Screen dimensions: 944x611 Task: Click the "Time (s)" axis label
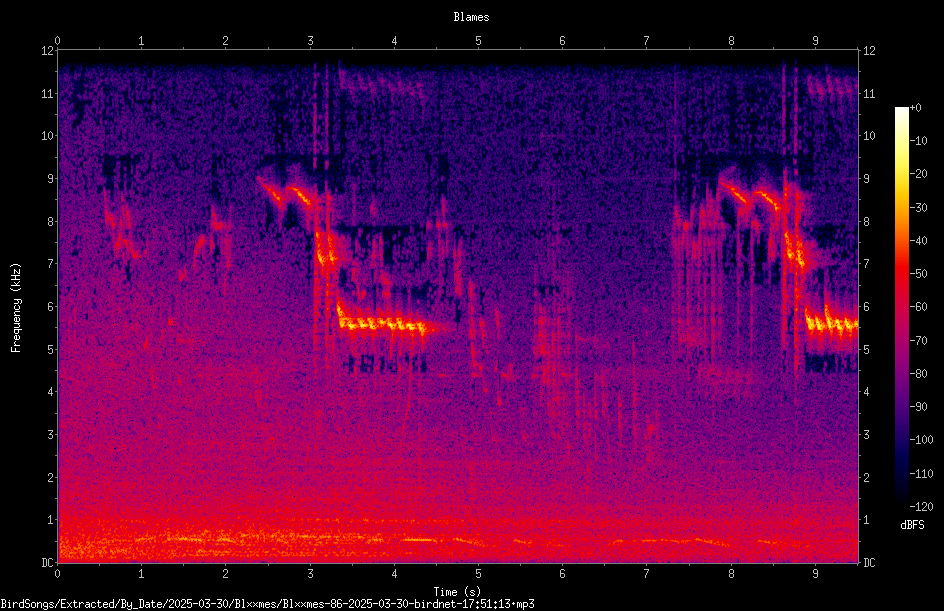(457, 592)
